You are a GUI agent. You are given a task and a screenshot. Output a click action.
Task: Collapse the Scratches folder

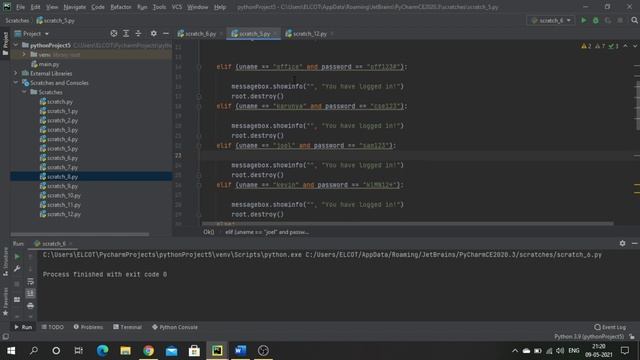pyautogui.click(x=24, y=92)
